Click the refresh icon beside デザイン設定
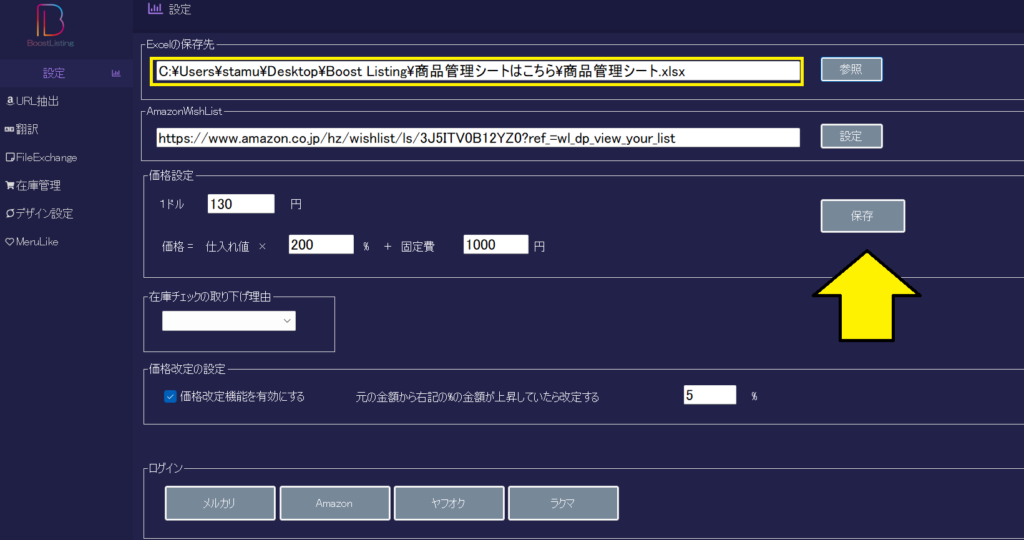The width and height of the screenshot is (1024, 540). click(x=10, y=213)
